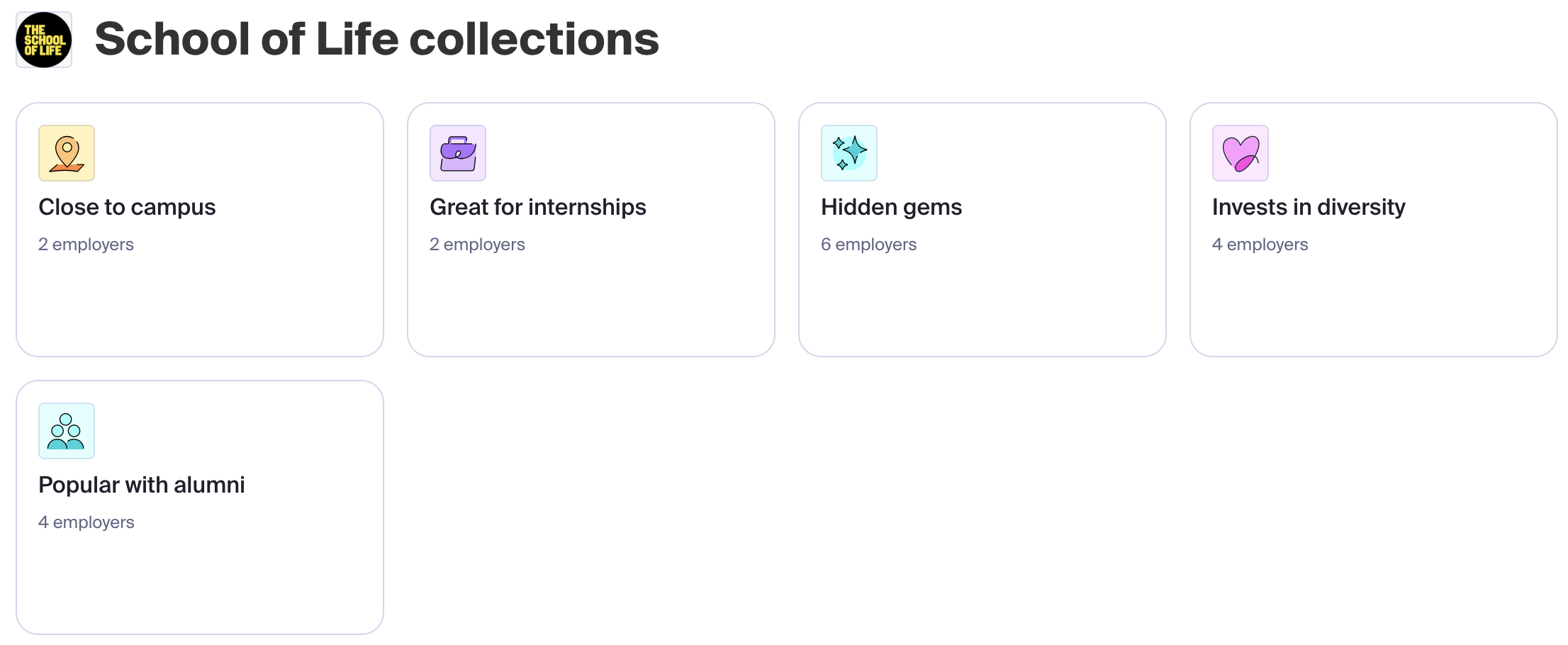
Task: Click the 2 employers text under Great for internships
Action: pos(477,245)
